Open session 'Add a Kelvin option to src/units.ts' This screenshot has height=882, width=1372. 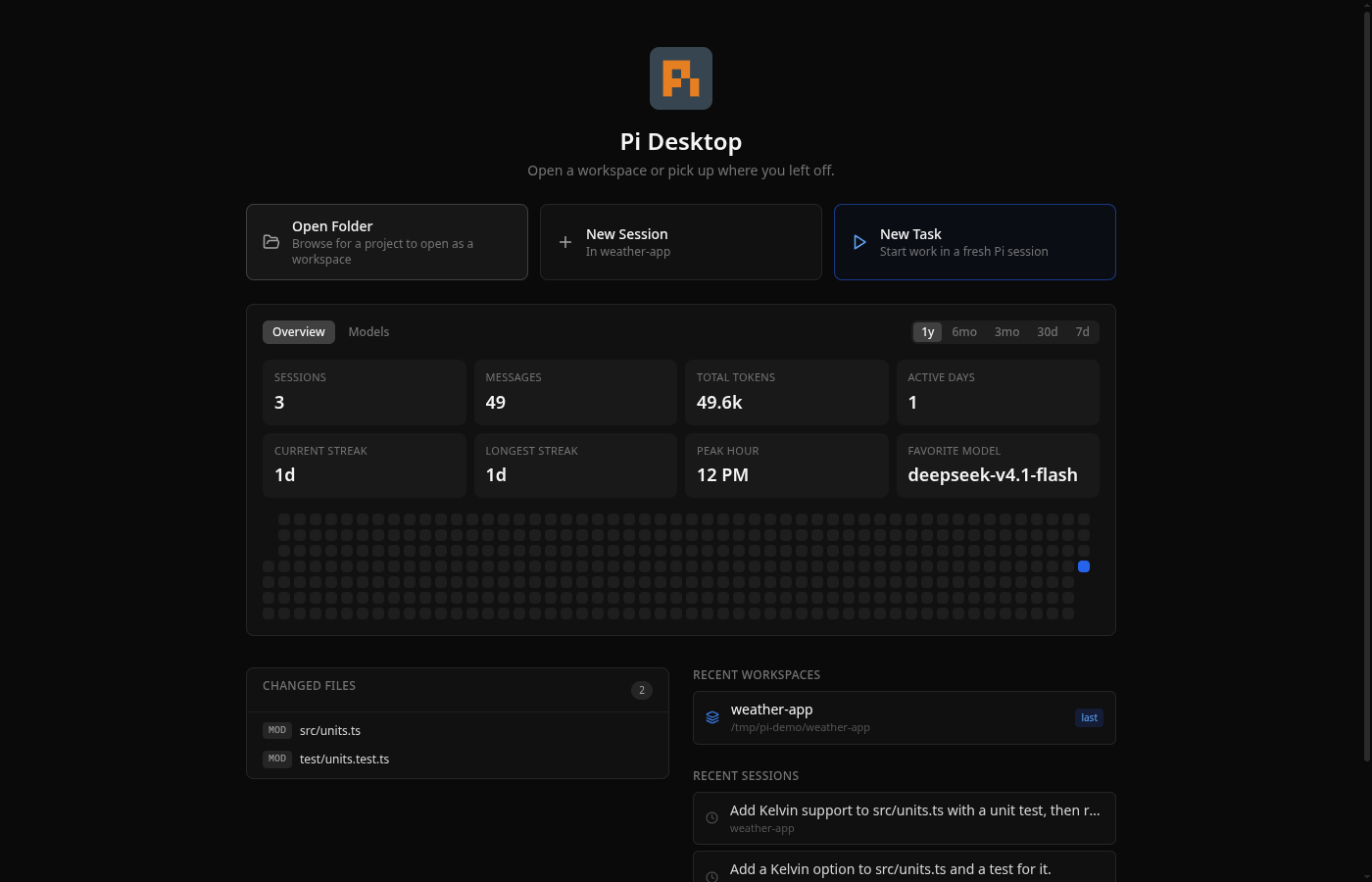point(905,867)
